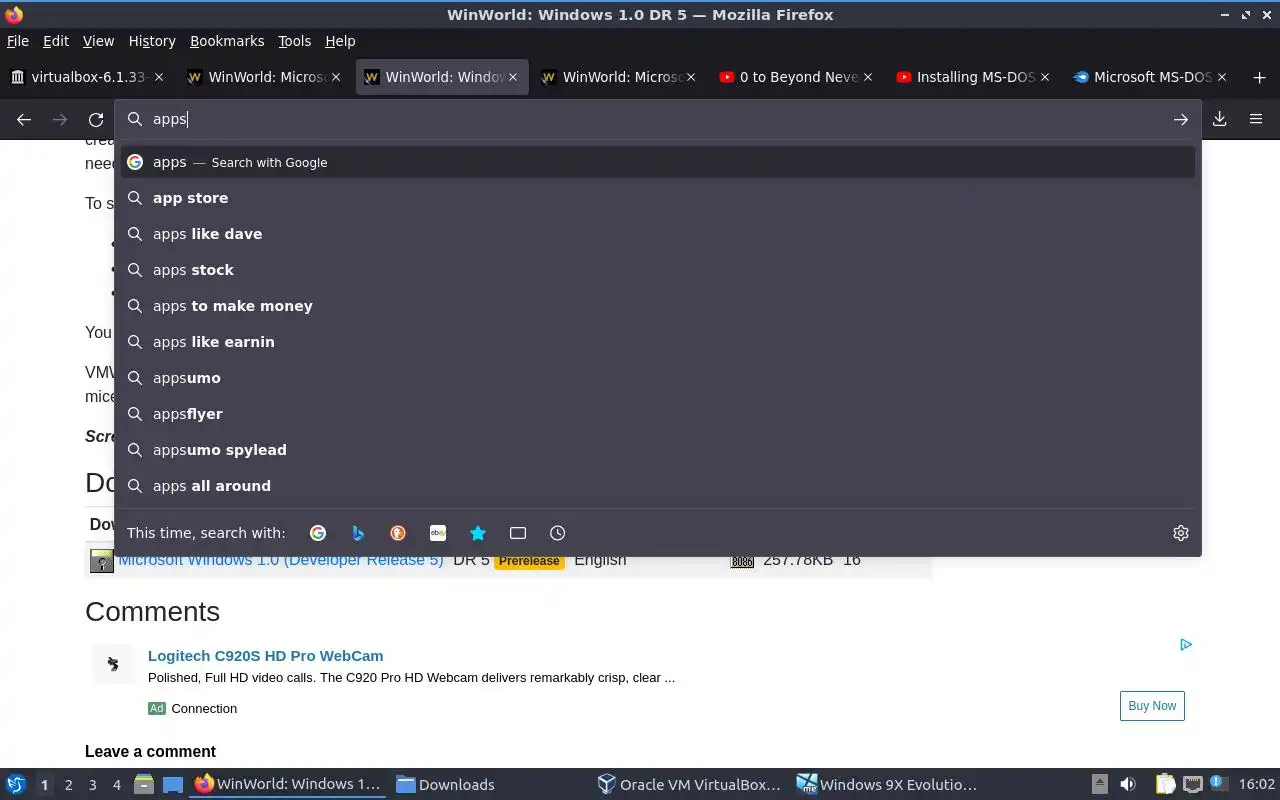Open the Help menu
The width and height of the screenshot is (1280, 800).
click(340, 41)
